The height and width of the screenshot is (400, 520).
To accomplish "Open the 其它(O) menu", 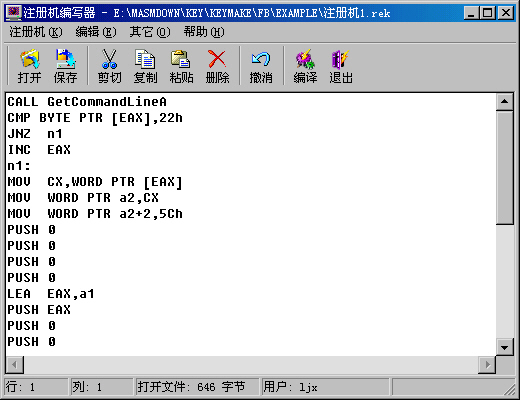I will [x=150, y=32].
